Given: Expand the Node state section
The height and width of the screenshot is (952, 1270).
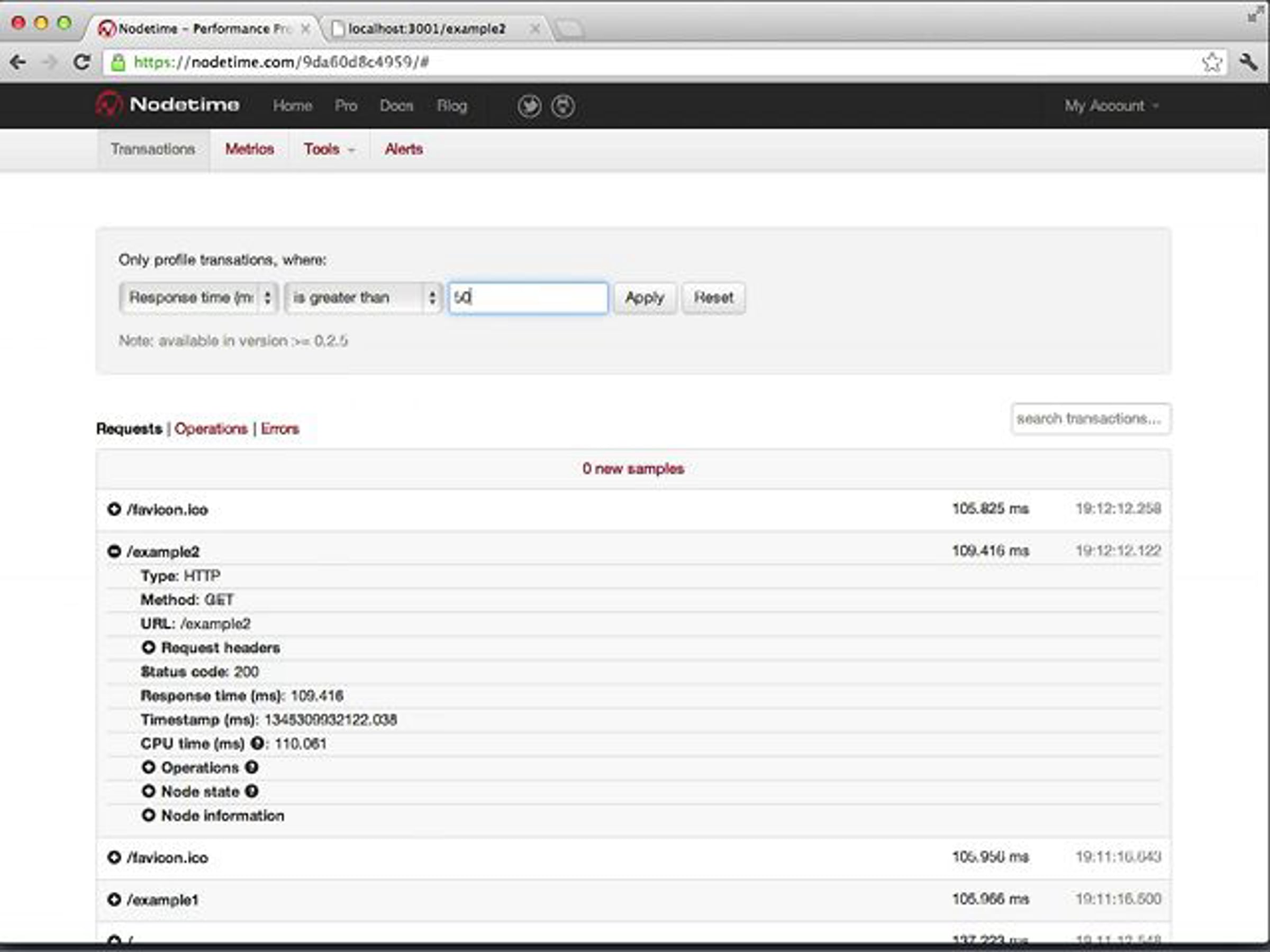Looking at the screenshot, I should tap(149, 791).
